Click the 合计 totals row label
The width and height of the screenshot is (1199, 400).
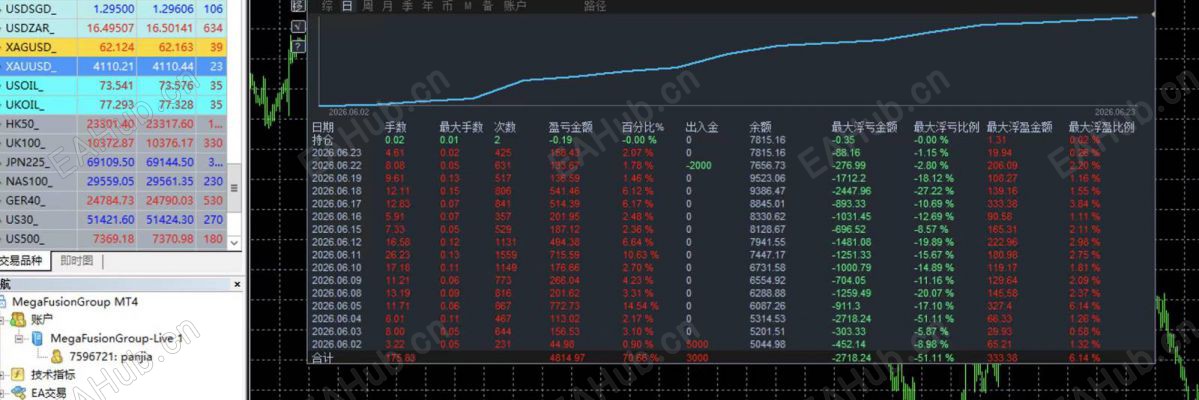click(x=323, y=357)
